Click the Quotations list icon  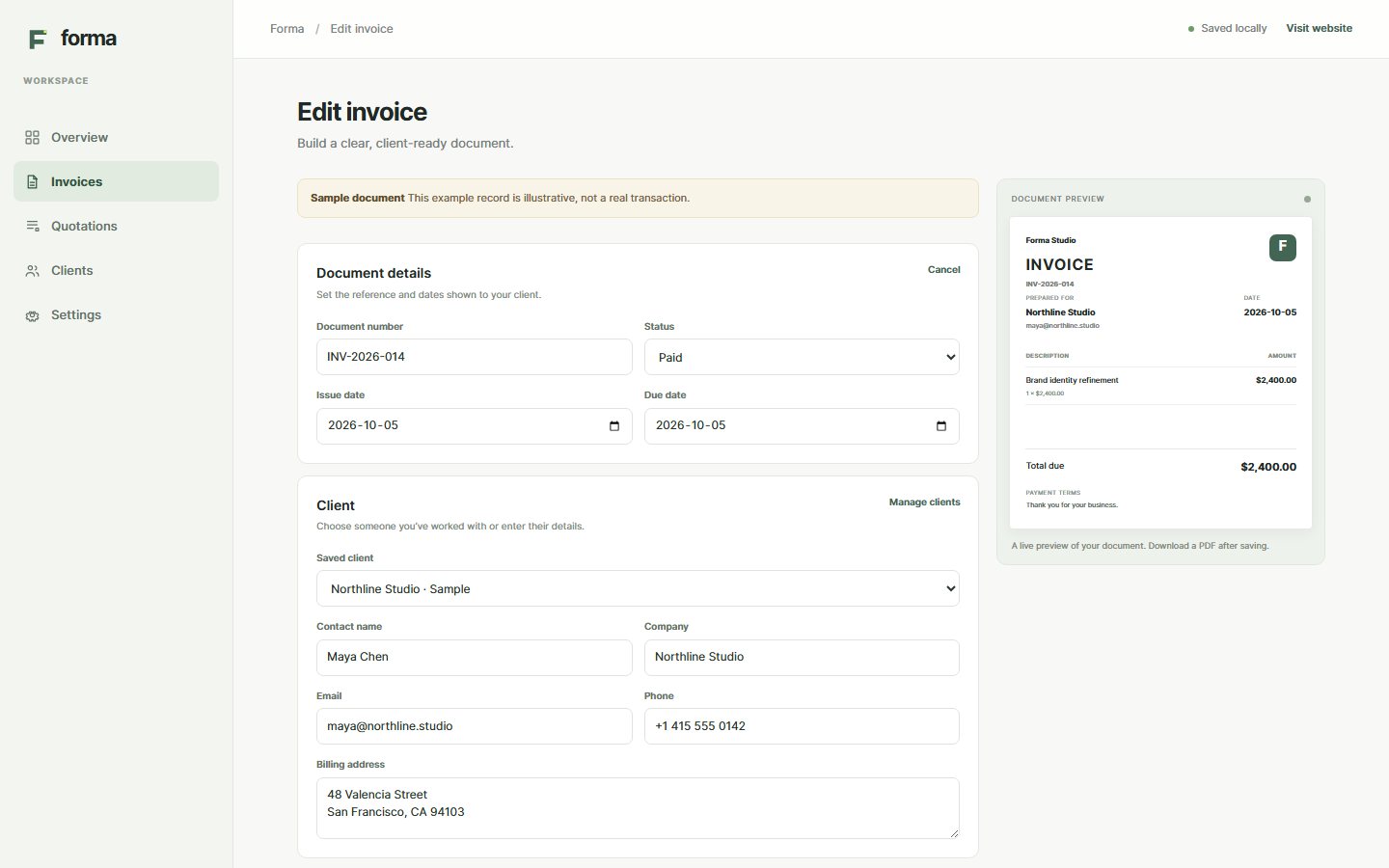(x=32, y=227)
